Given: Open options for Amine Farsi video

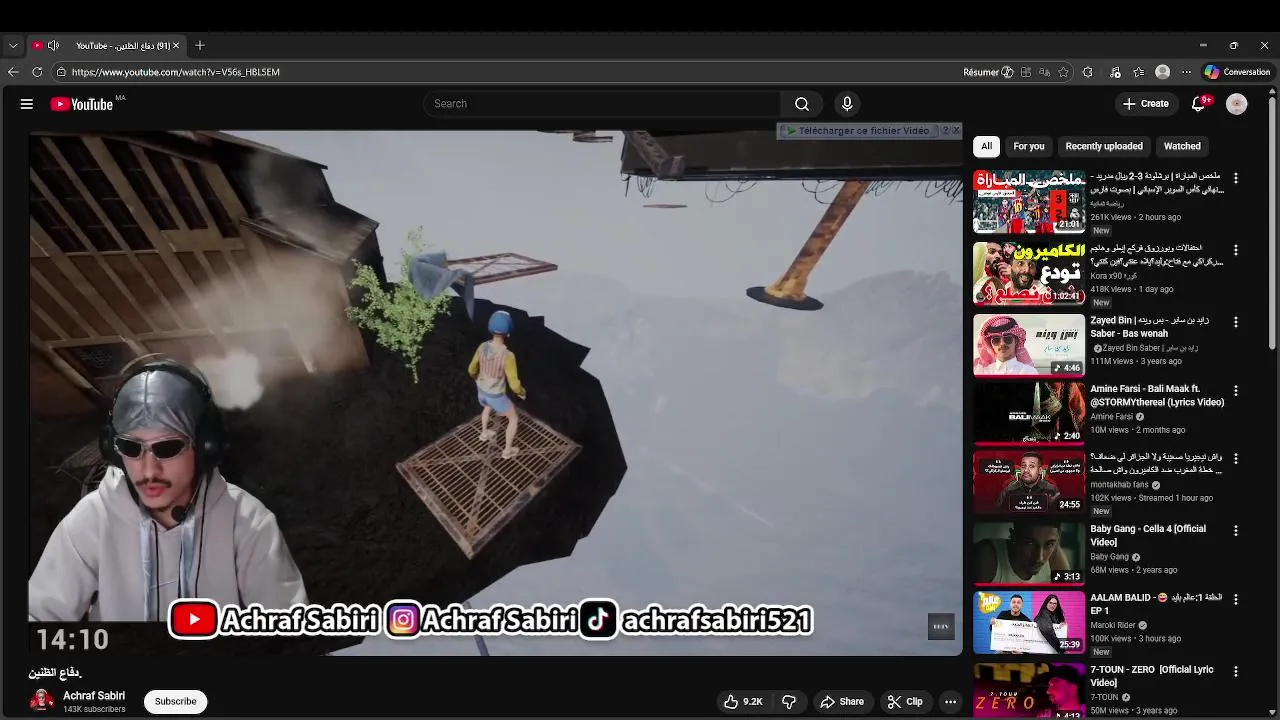Looking at the screenshot, I should [x=1236, y=391].
